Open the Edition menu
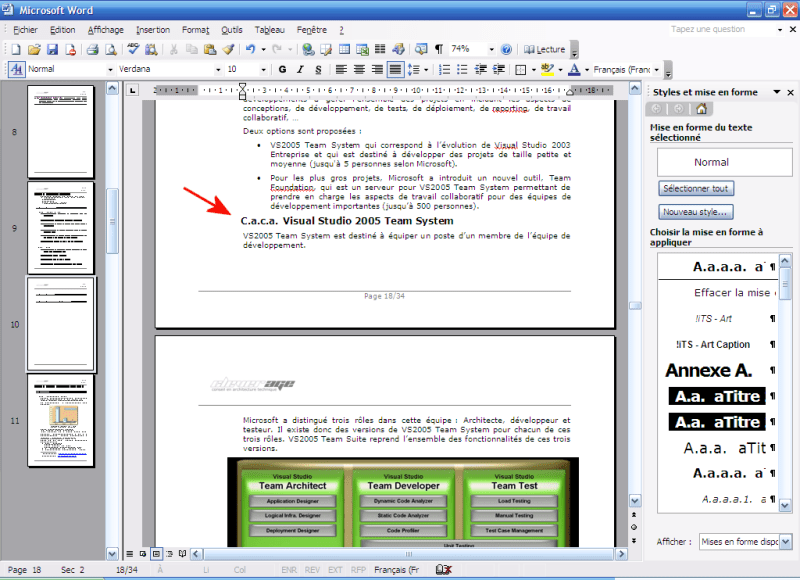The width and height of the screenshot is (800, 580). pos(62,30)
